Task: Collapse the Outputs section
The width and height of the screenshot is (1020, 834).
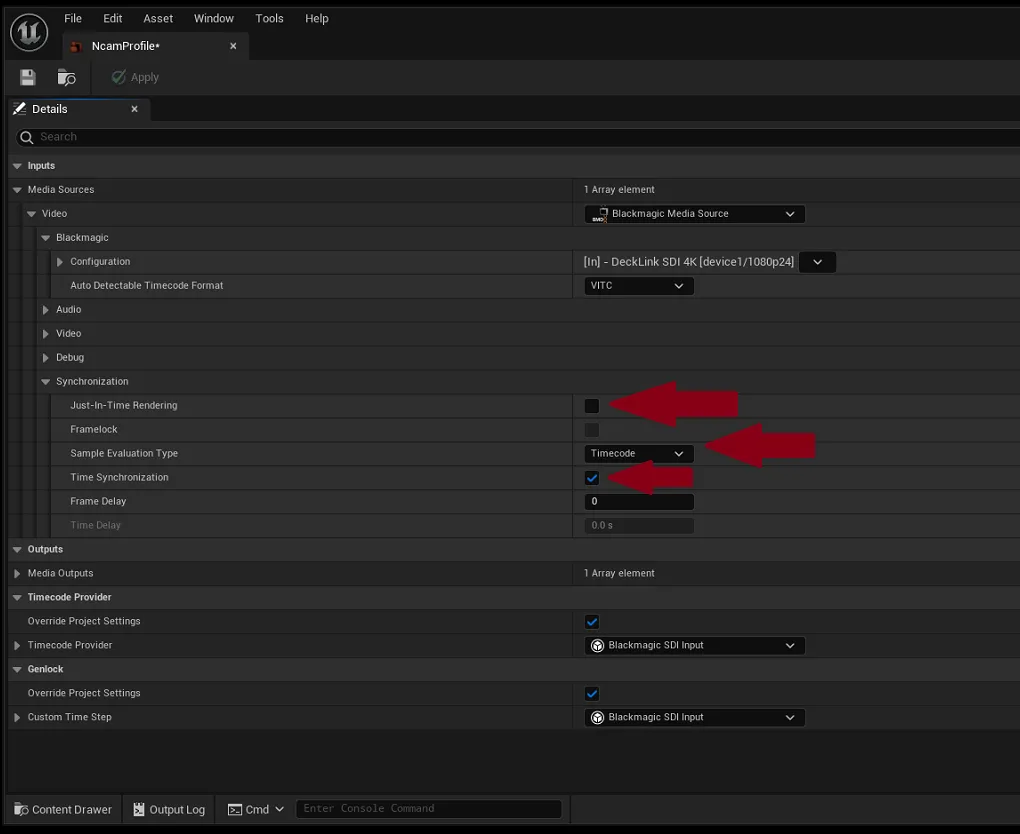Action: 18,550
